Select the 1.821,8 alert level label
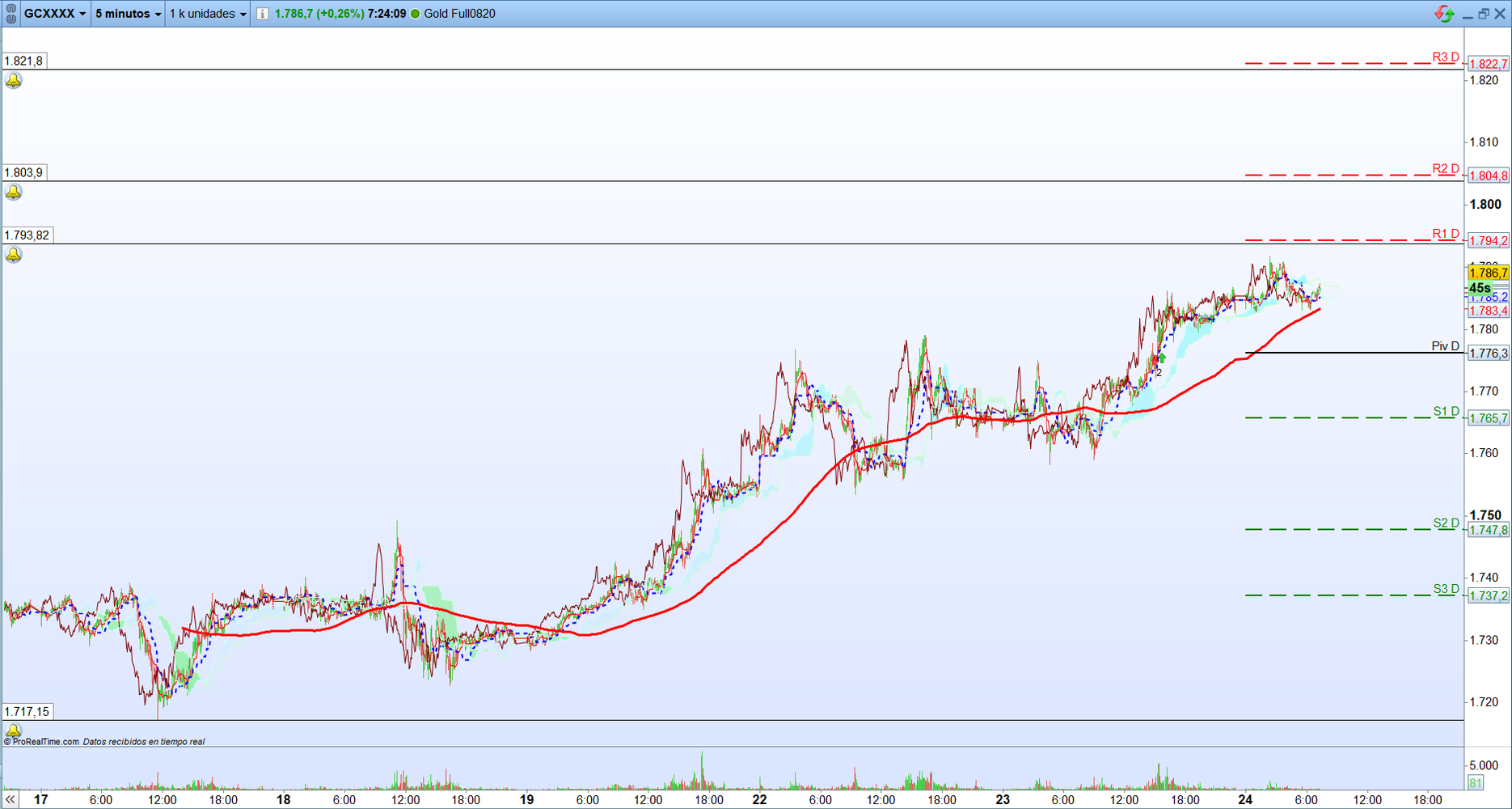The height and width of the screenshot is (809, 1512). [24, 61]
